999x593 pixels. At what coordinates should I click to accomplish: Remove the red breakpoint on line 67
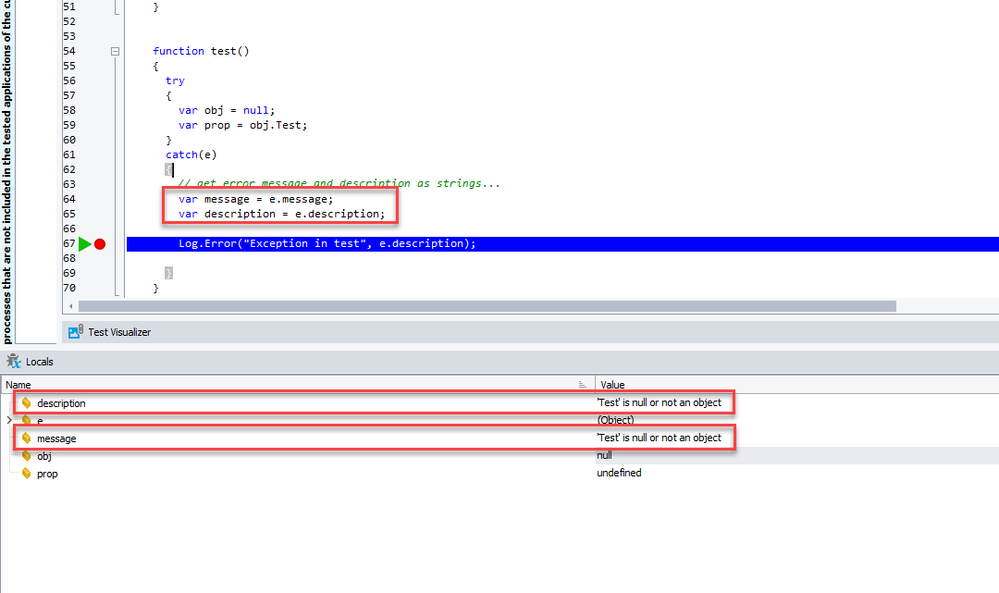click(x=100, y=244)
